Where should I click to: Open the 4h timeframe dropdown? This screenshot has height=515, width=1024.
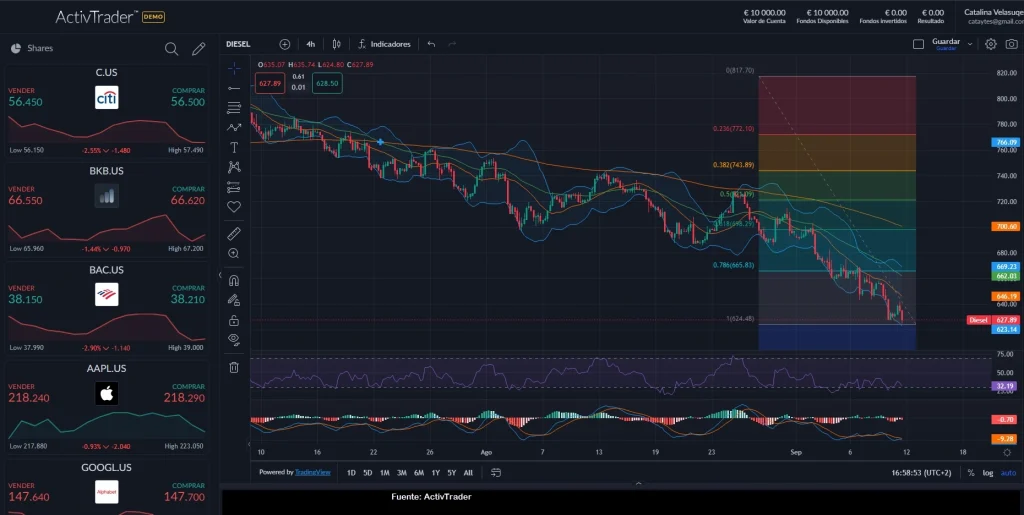pyautogui.click(x=311, y=44)
